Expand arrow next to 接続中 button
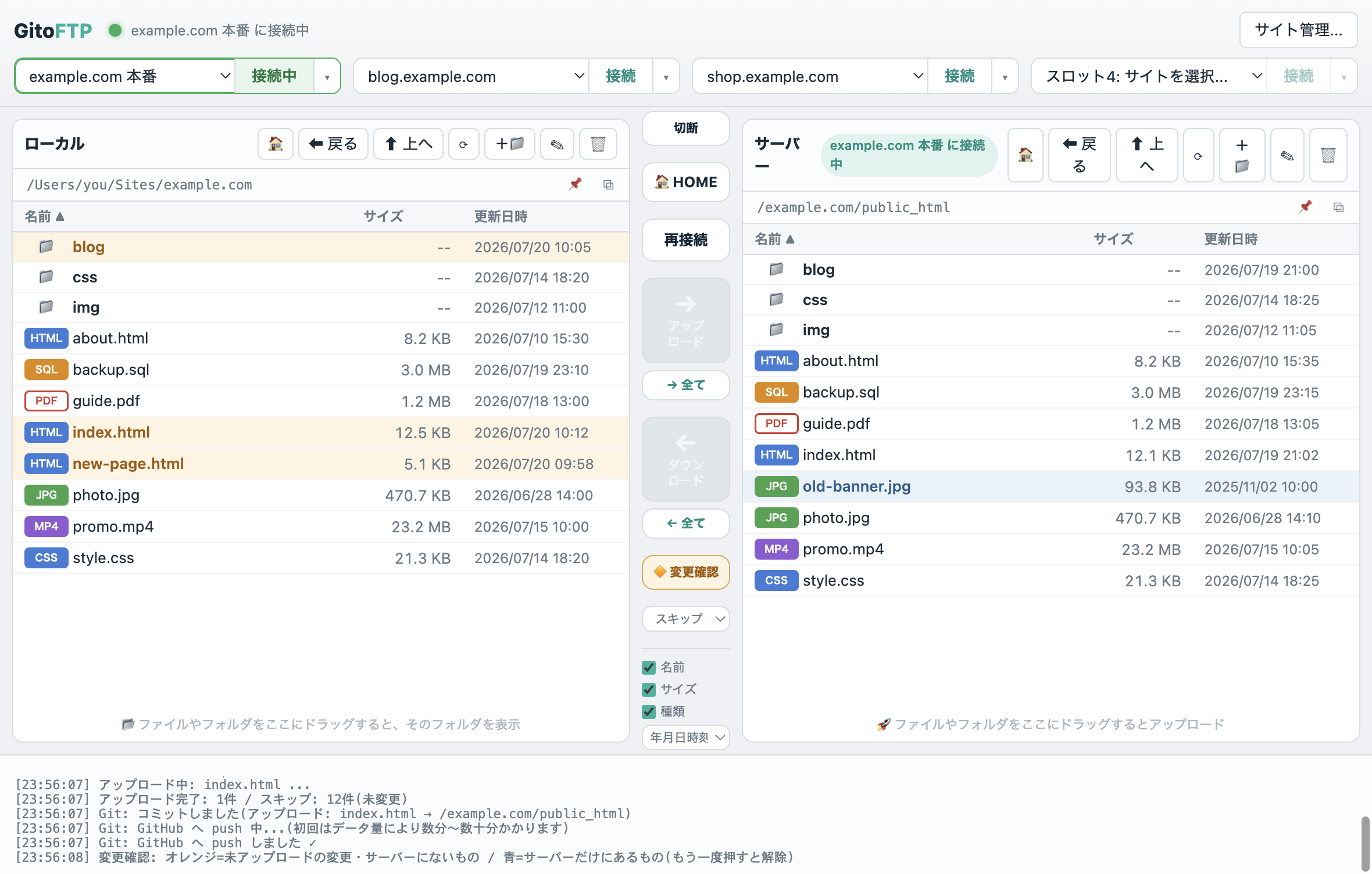Viewport: 1372px width, 874px height. coord(327,77)
